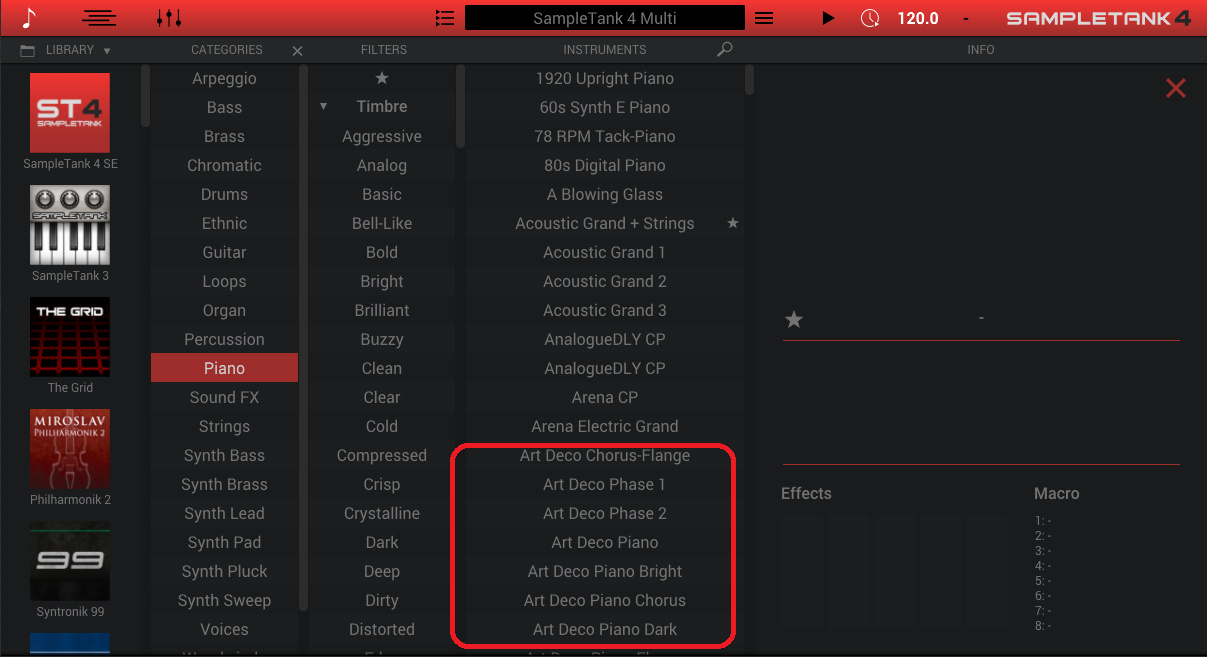
Task: Click the Library folder icon
Action: (x=27, y=50)
